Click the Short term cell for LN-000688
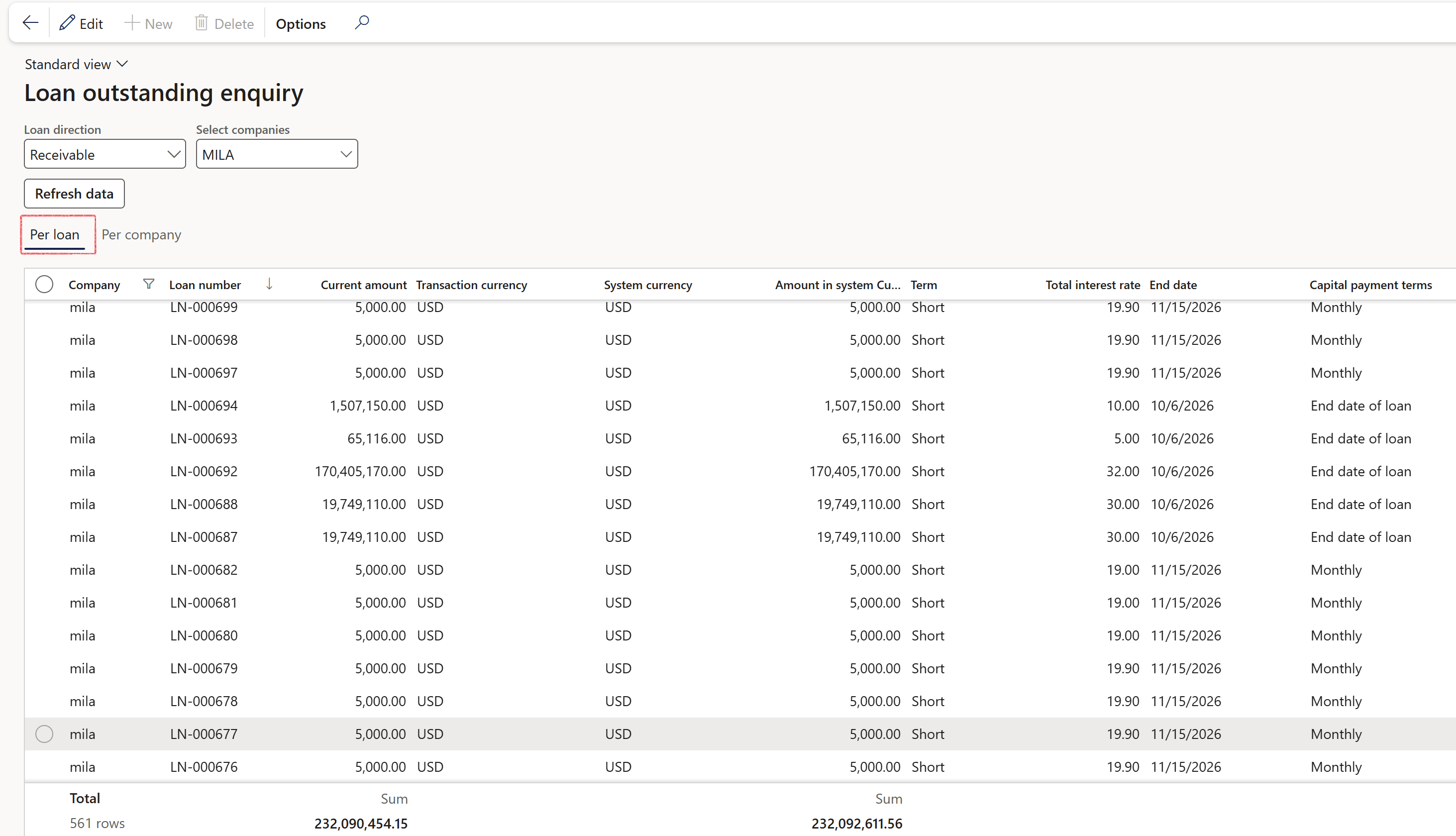Screen dimensions: 1456x836 coord(928,504)
